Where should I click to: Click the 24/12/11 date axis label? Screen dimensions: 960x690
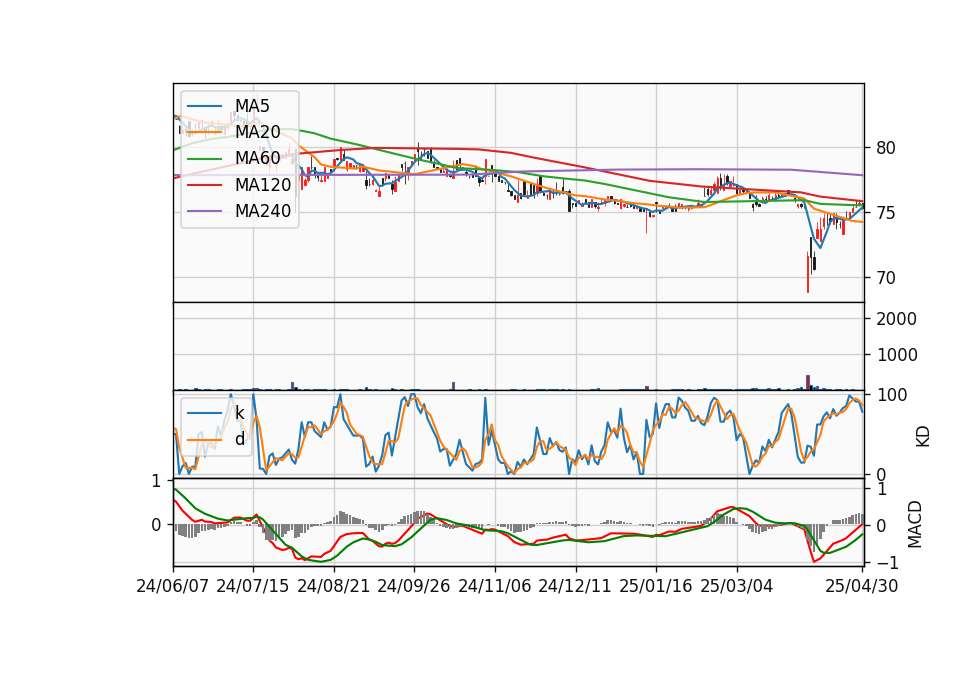(x=575, y=586)
